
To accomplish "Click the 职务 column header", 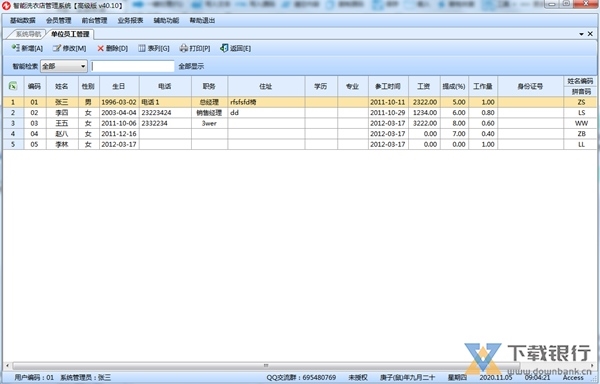I will [209, 86].
